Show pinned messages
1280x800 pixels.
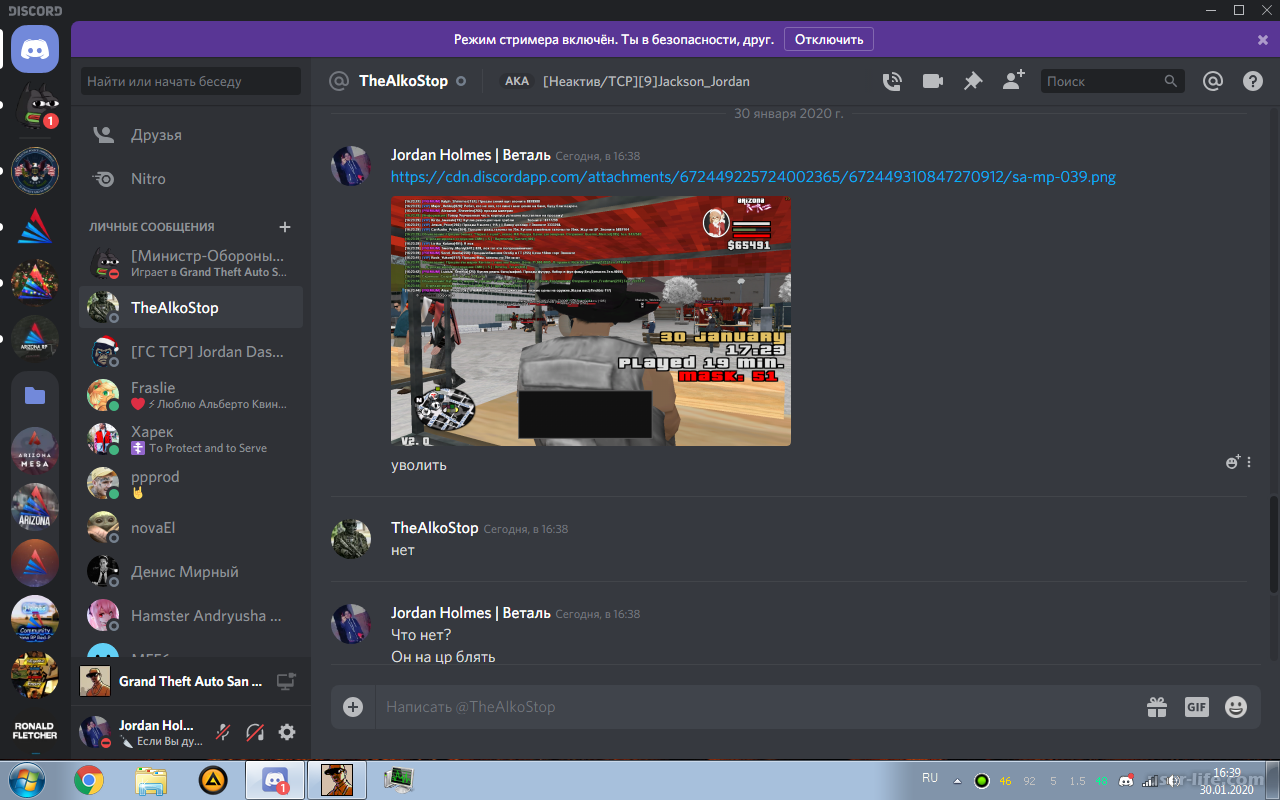click(x=973, y=81)
